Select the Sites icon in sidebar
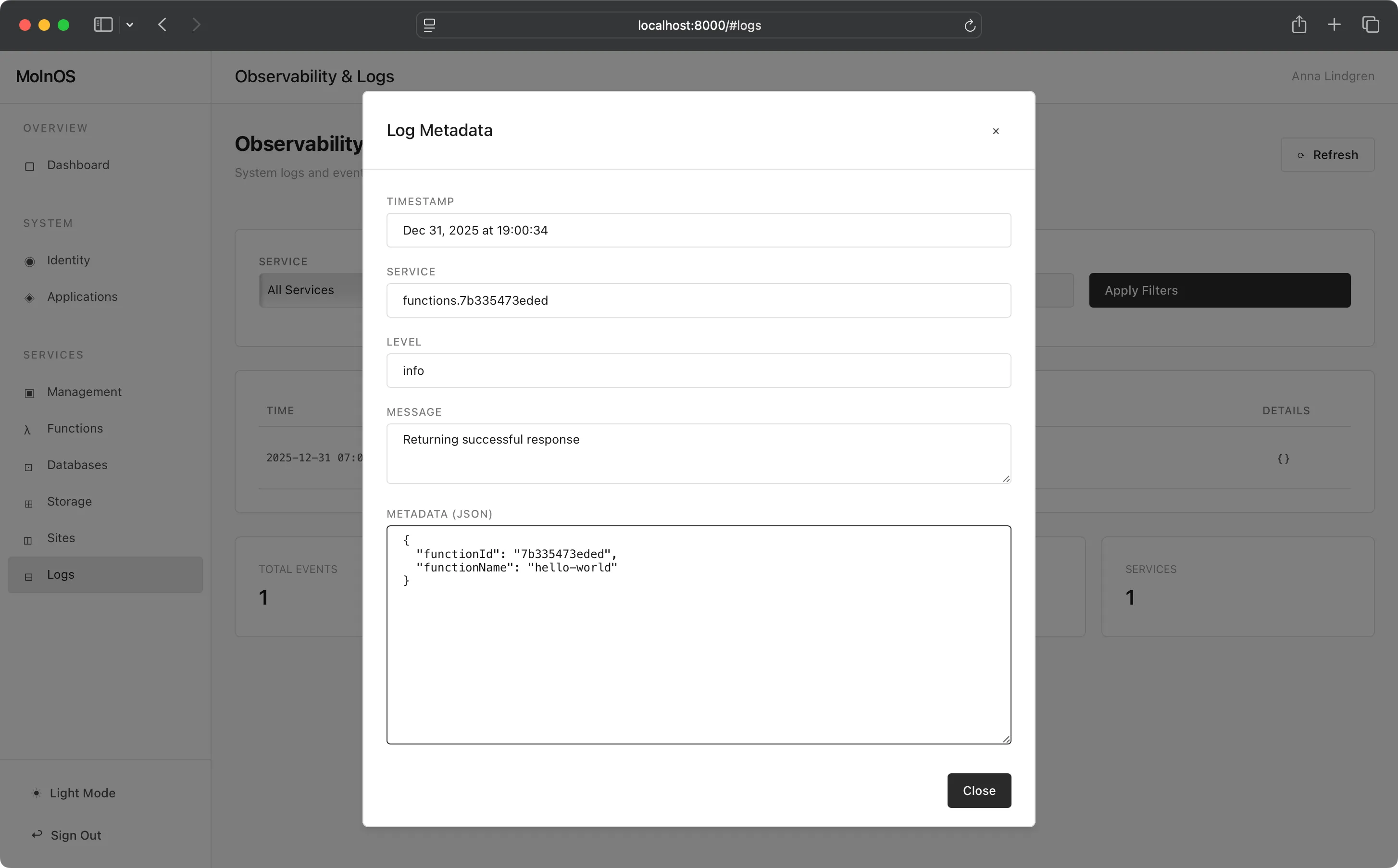The image size is (1398, 868). coord(29,540)
